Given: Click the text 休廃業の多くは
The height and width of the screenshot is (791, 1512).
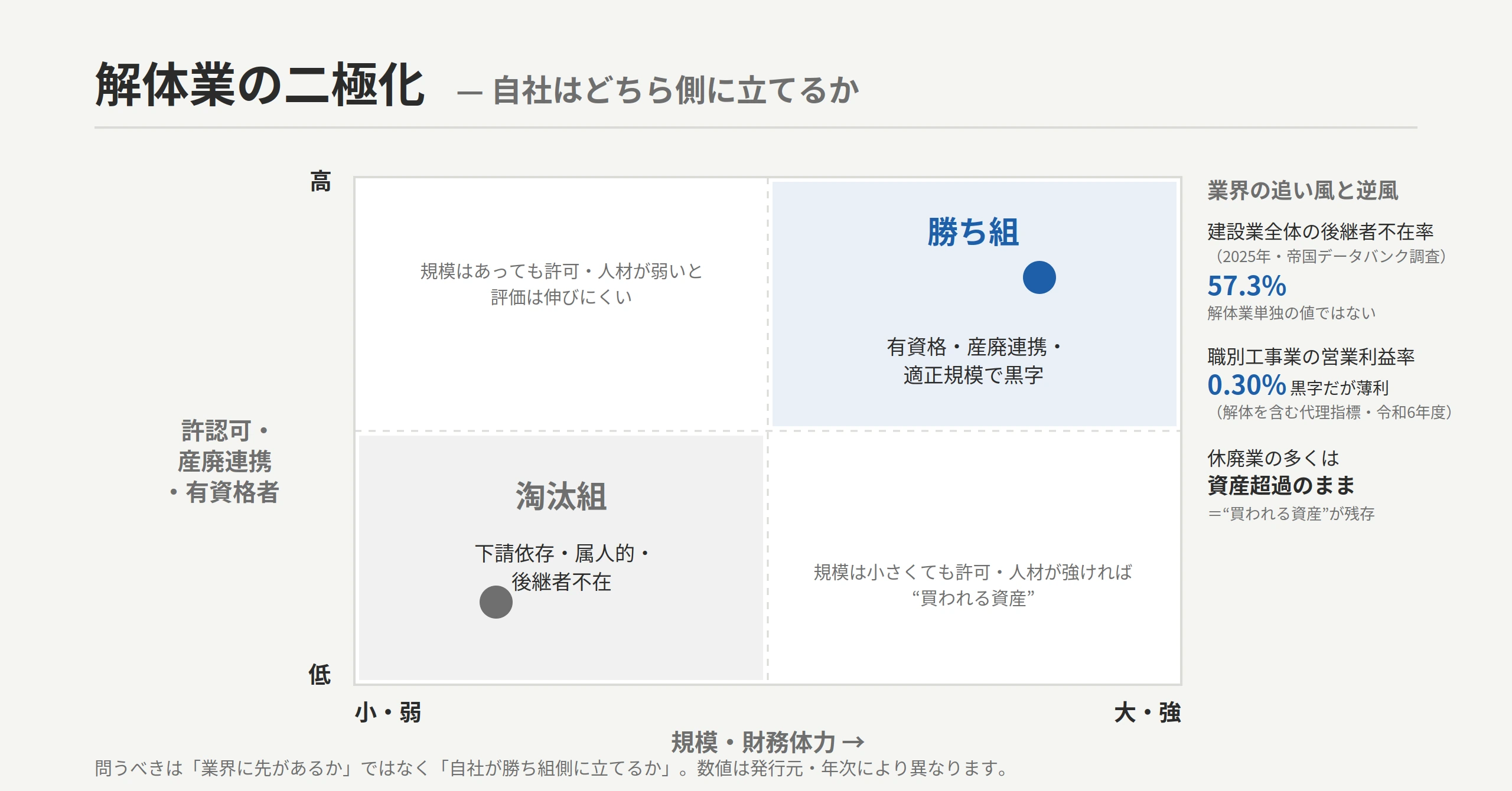Looking at the screenshot, I should pyautogui.click(x=1273, y=458).
